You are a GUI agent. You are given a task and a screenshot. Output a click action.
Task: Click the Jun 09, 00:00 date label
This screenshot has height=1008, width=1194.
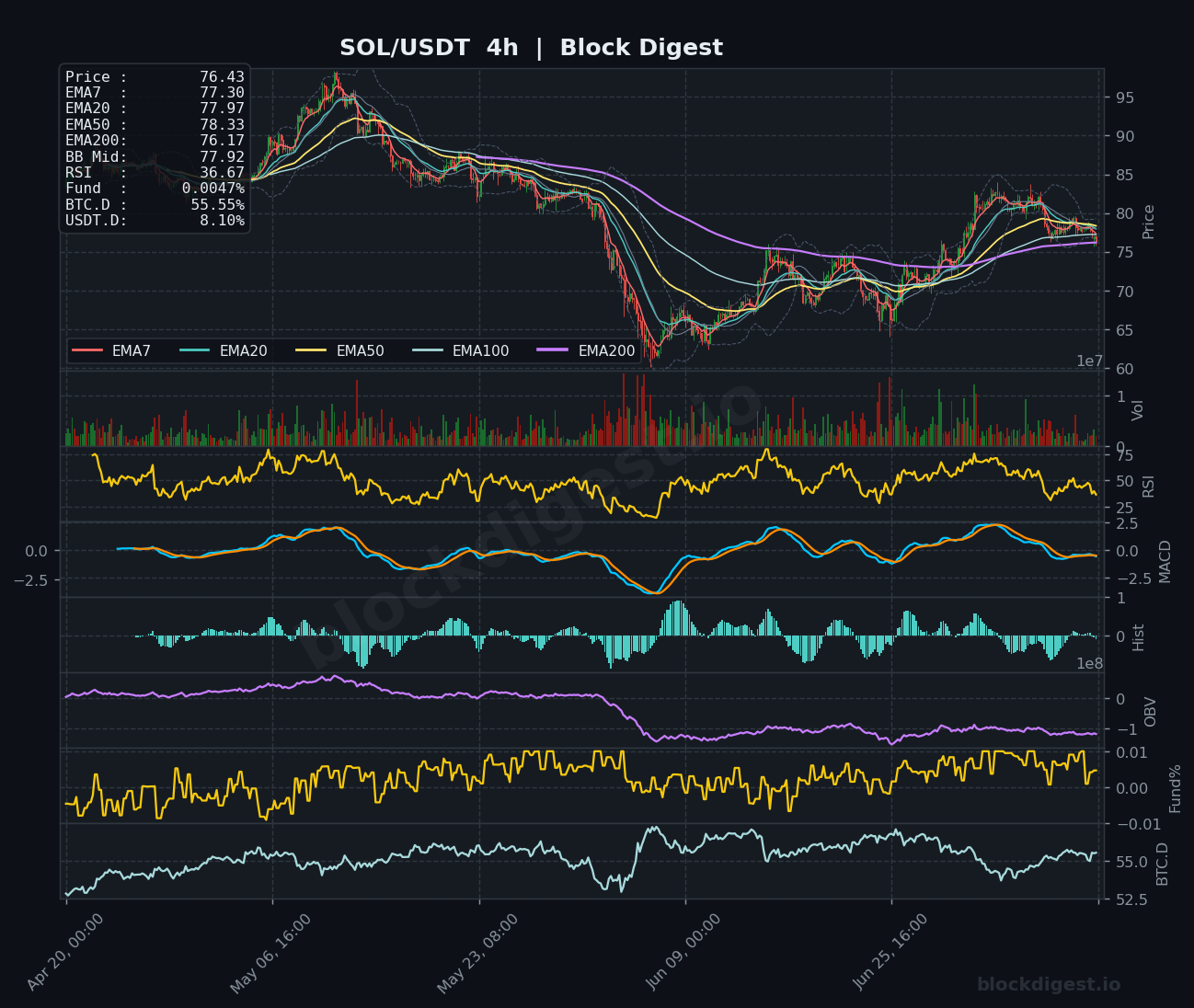684,952
